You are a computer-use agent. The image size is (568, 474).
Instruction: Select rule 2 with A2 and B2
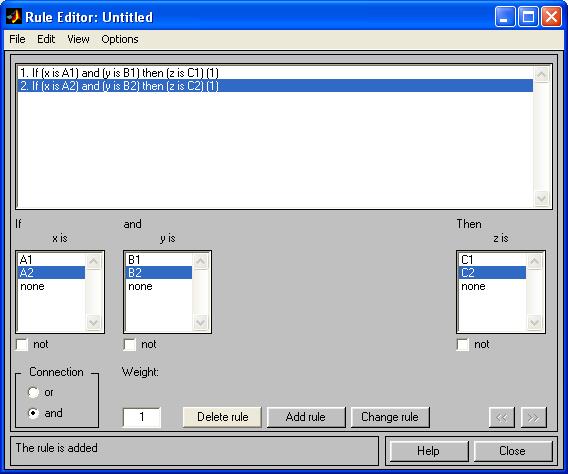pyautogui.click(x=275, y=86)
